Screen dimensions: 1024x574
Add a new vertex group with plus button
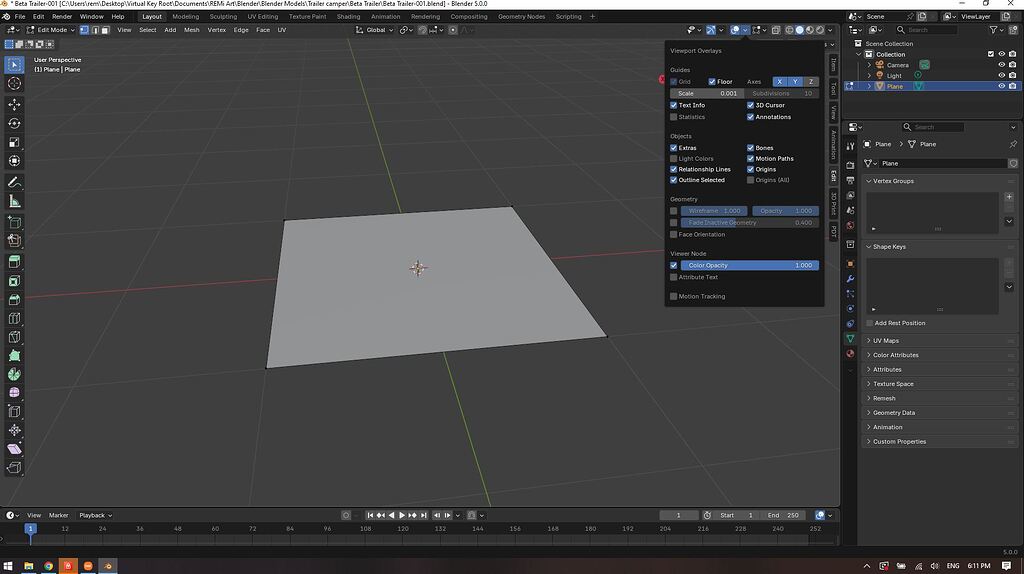(1009, 197)
